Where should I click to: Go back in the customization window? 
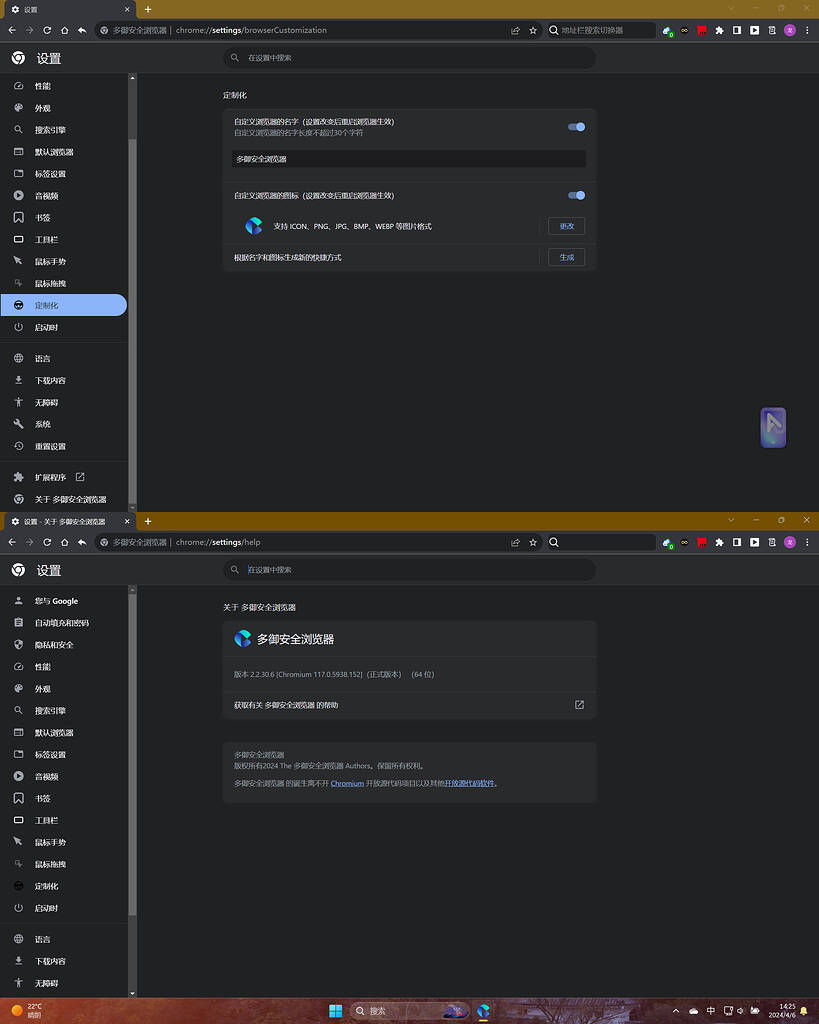[12, 30]
